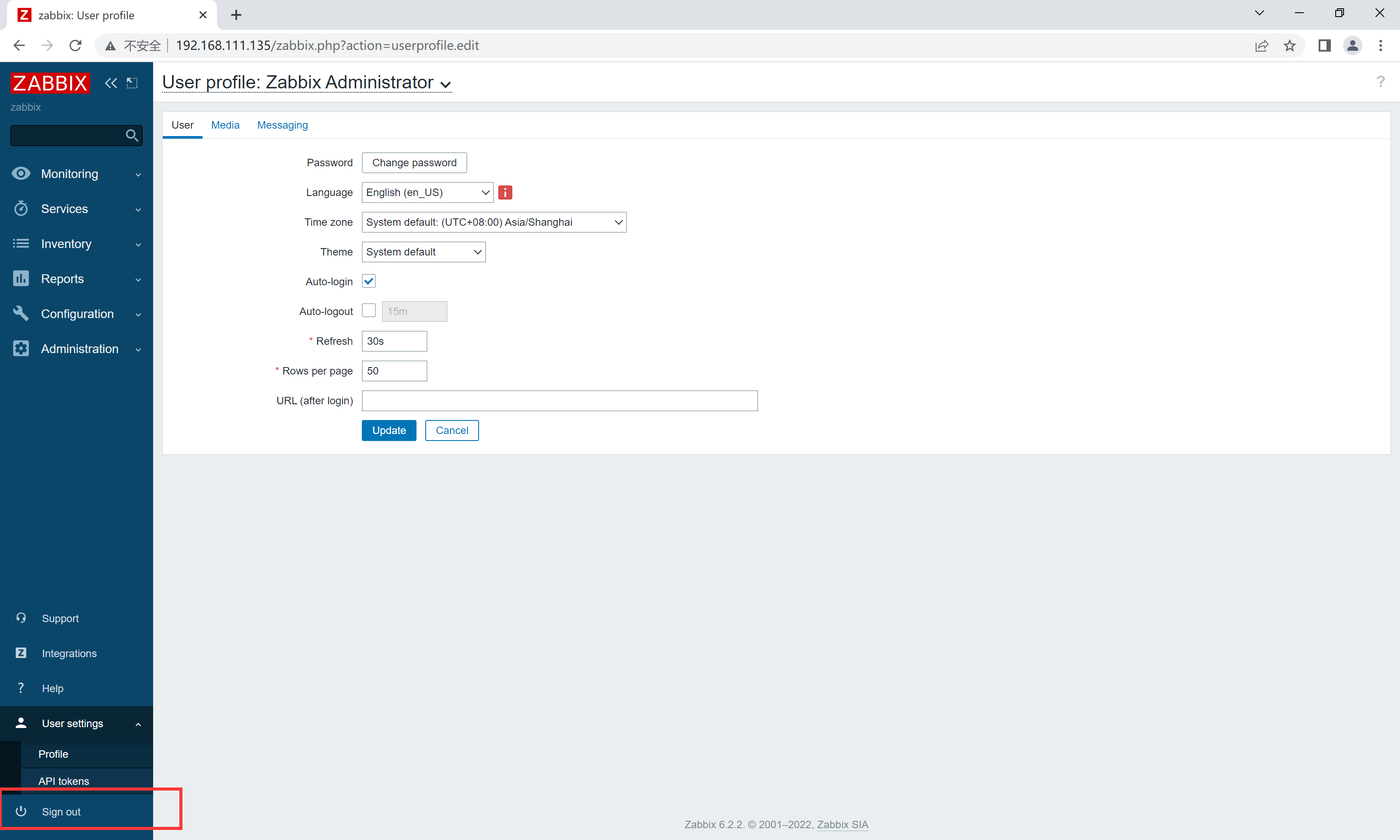
Task: Expand the Monitoring menu chevron
Action: pos(138,174)
